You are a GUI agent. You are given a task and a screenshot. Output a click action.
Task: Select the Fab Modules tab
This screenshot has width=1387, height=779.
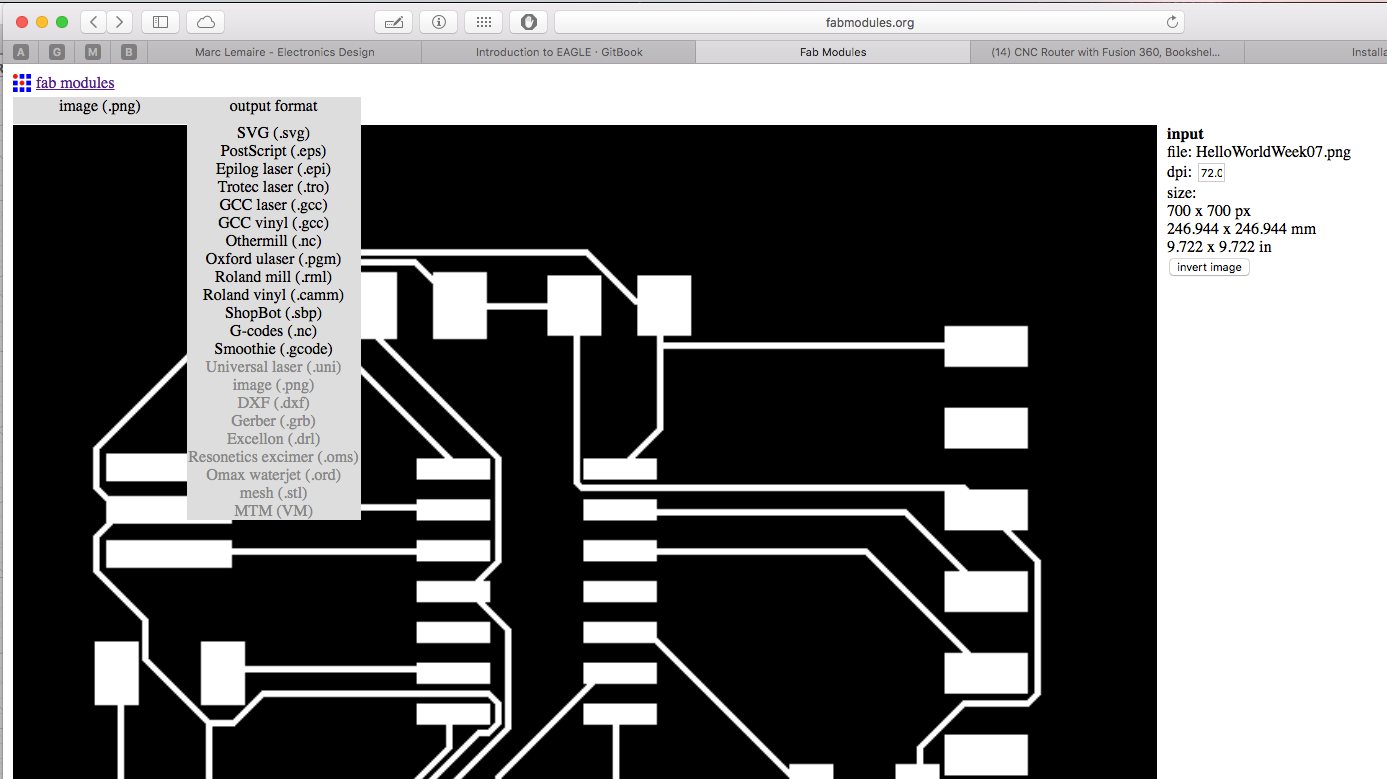[833, 52]
